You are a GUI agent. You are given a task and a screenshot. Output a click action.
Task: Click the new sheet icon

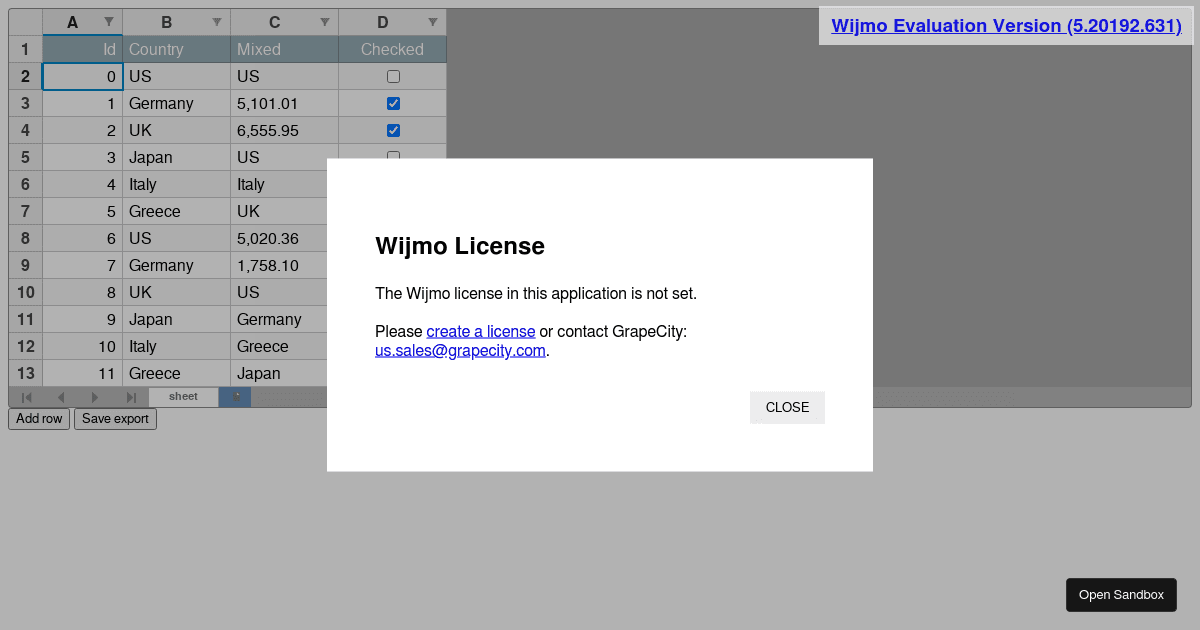point(236,397)
